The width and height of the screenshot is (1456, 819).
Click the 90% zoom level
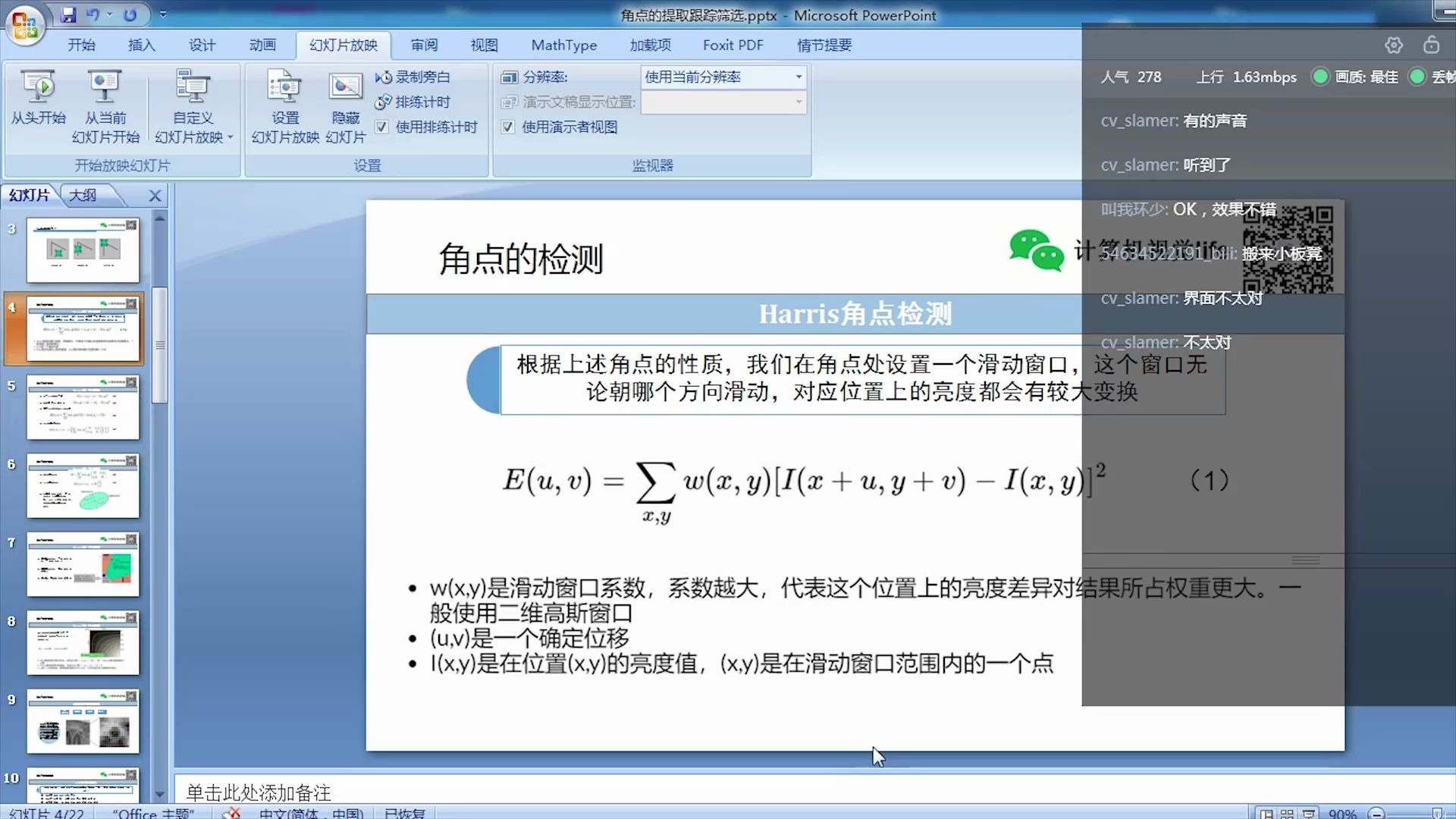pos(1342,813)
